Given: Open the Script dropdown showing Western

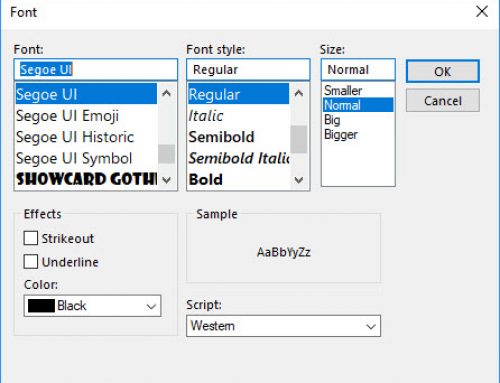Looking at the screenshot, I should [283, 326].
